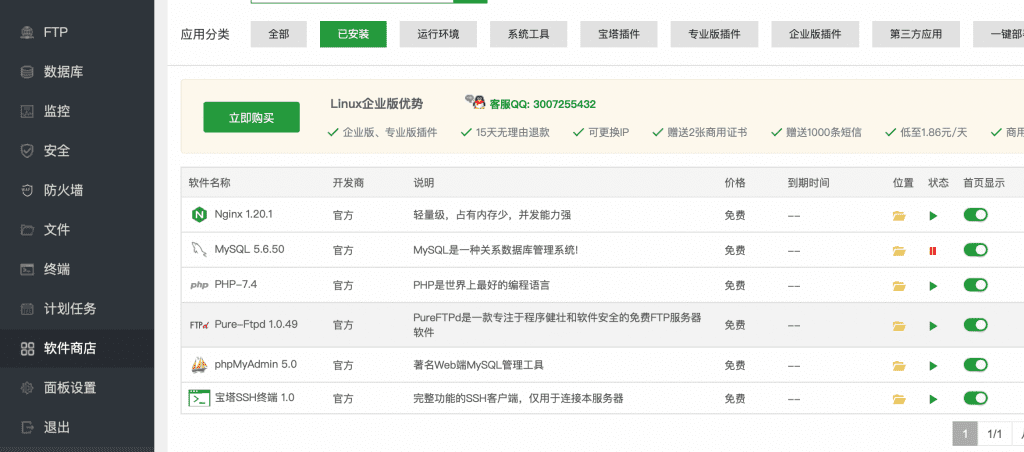
Task: Open the FTP sidebar icon
Action: click(x=27, y=32)
